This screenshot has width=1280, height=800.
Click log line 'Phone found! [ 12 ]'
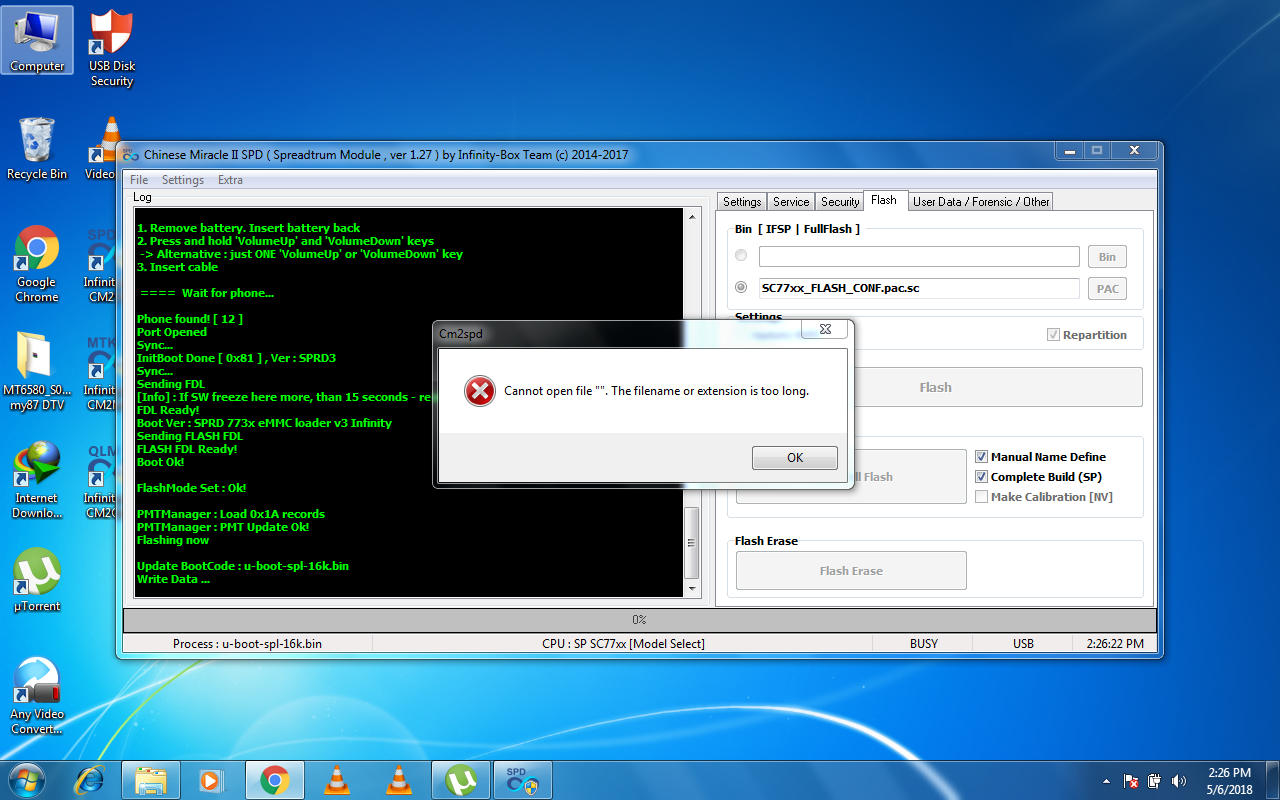(x=190, y=319)
